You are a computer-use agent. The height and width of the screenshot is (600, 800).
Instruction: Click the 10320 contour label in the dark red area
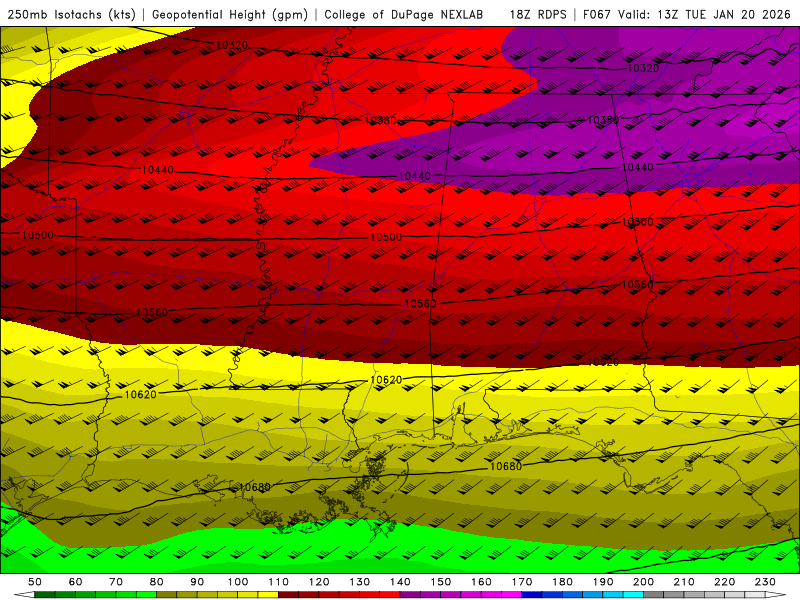232,45
